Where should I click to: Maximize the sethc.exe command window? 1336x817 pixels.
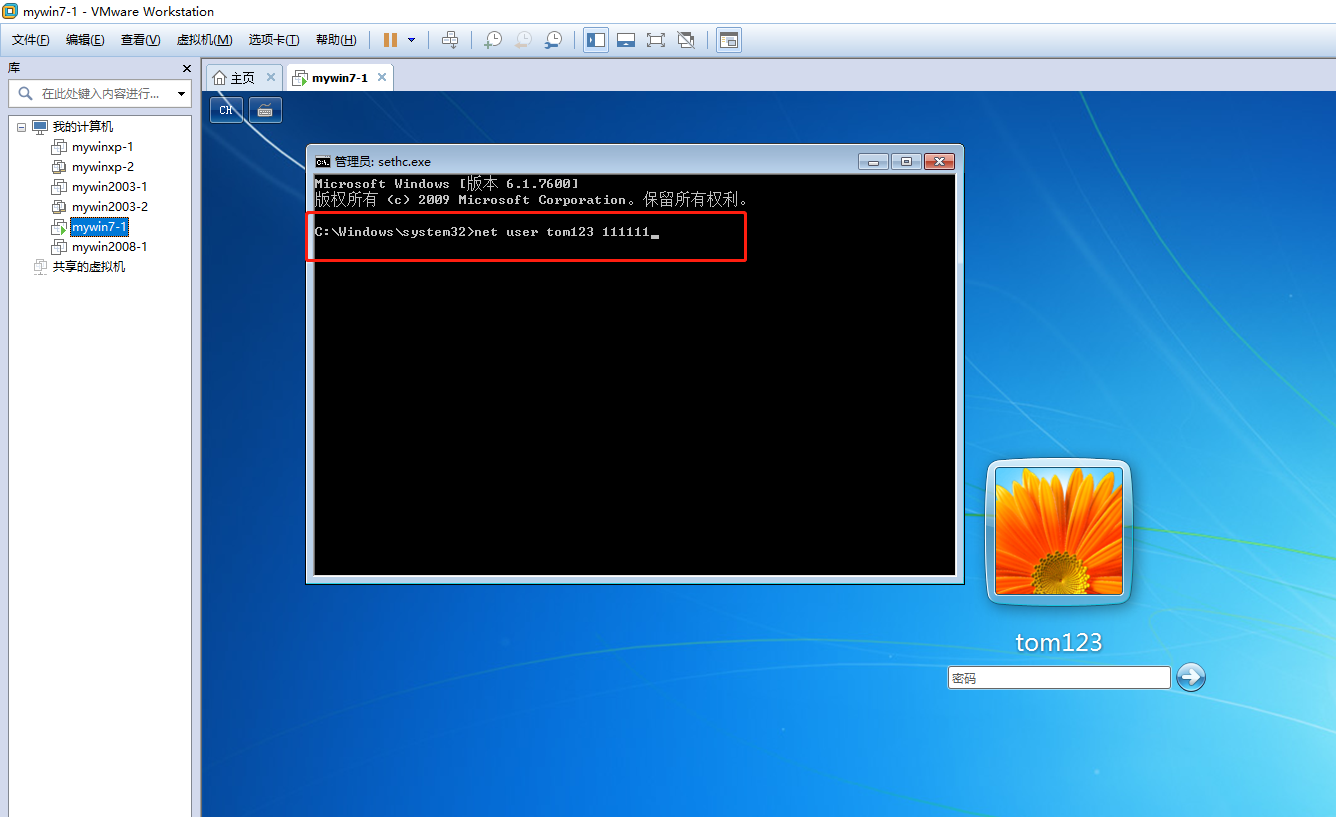pyautogui.click(x=906, y=161)
